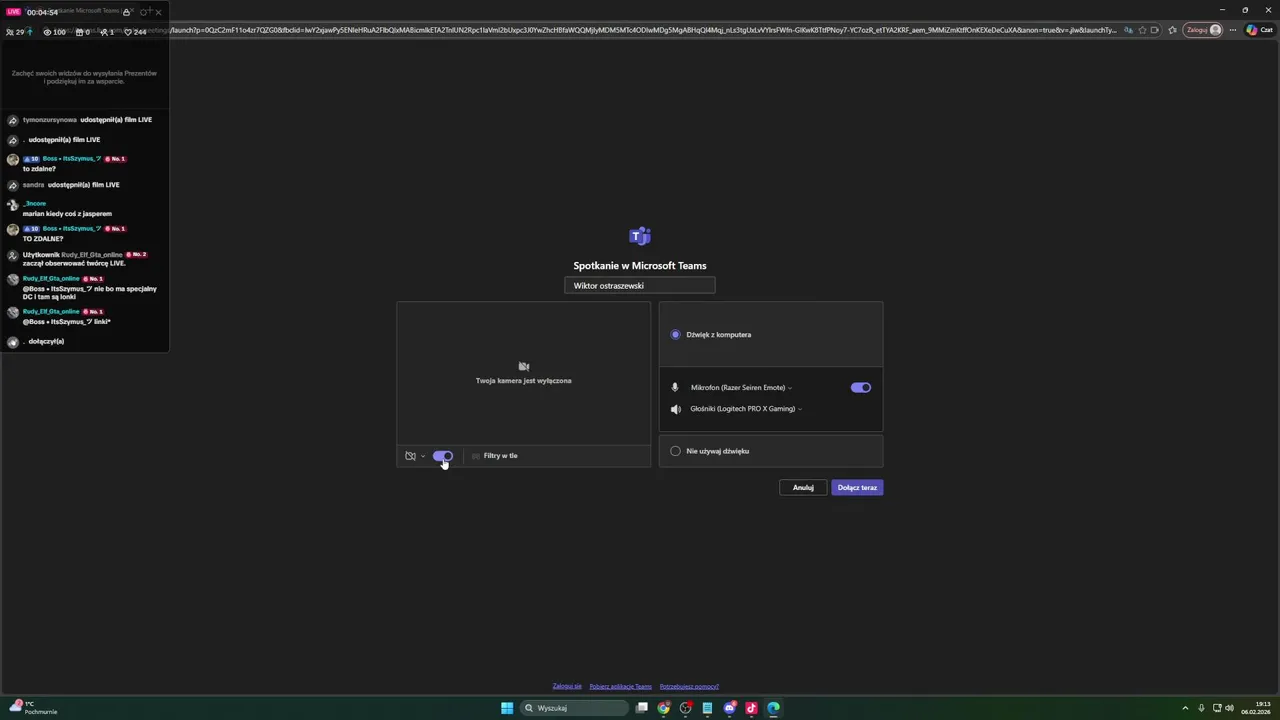Image resolution: width=1280 pixels, height=720 pixels.
Task: Add page to favorites star icon
Action: tap(1142, 30)
